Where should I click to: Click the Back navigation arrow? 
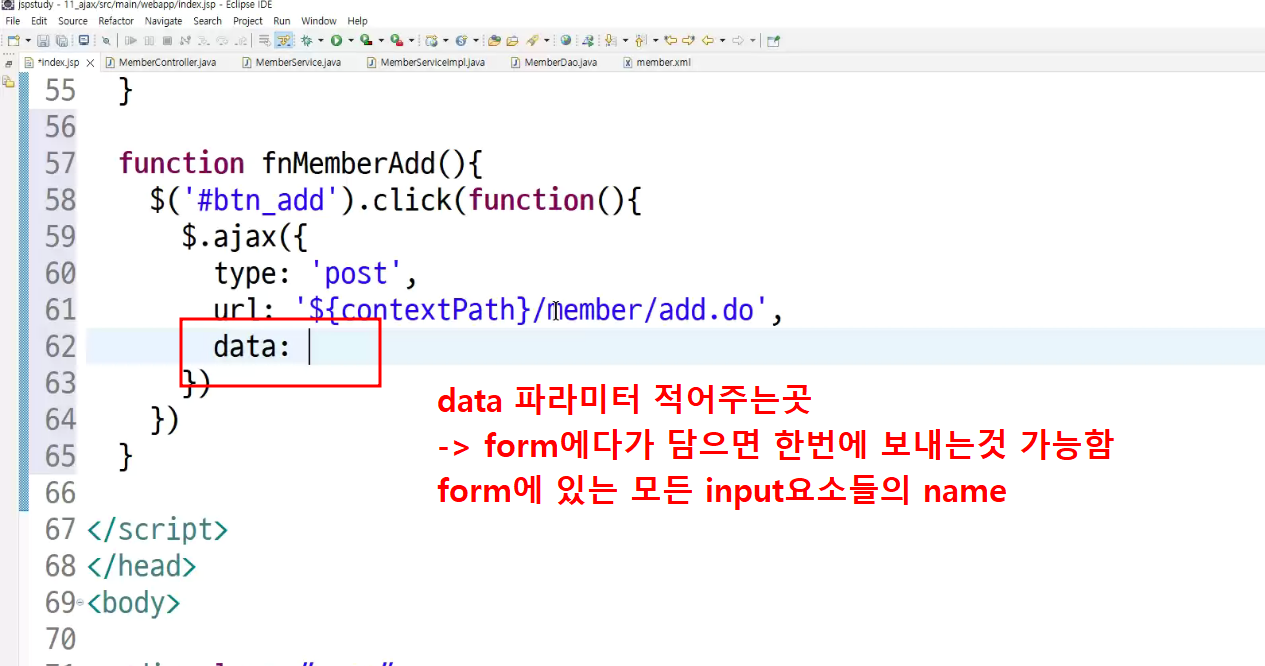(x=708, y=41)
